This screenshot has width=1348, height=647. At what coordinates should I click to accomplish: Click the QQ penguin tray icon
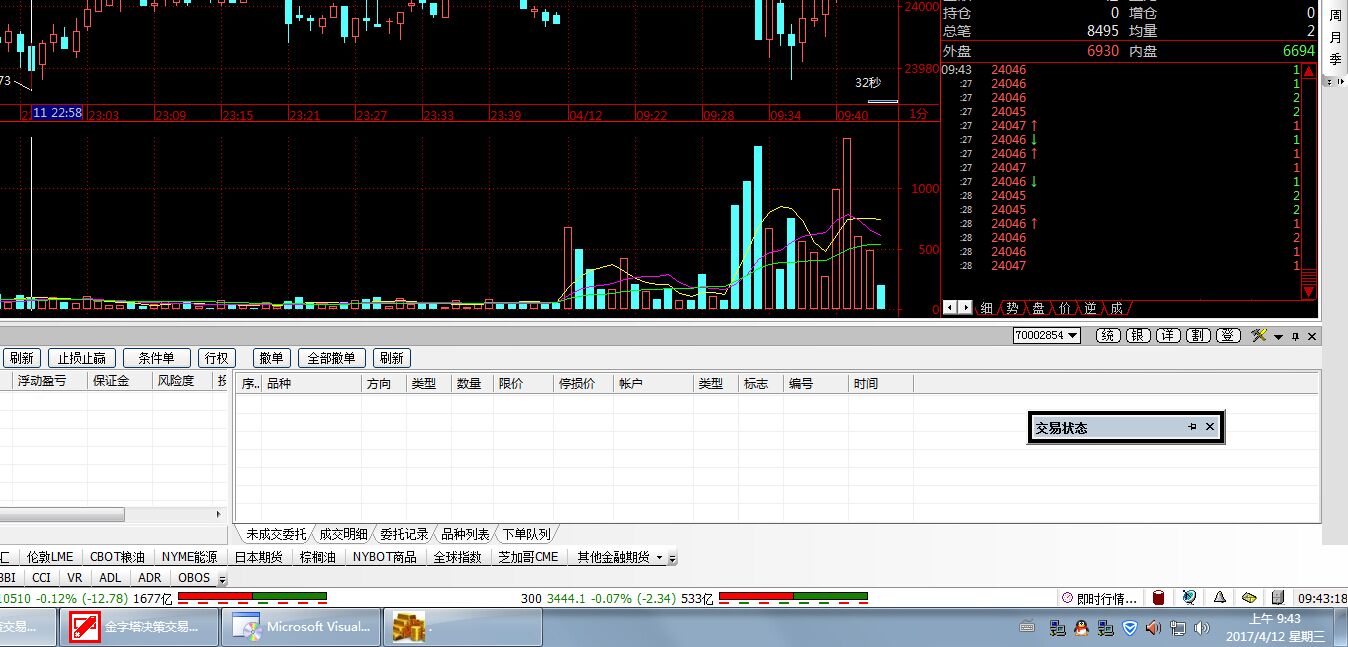[x=1081, y=628]
